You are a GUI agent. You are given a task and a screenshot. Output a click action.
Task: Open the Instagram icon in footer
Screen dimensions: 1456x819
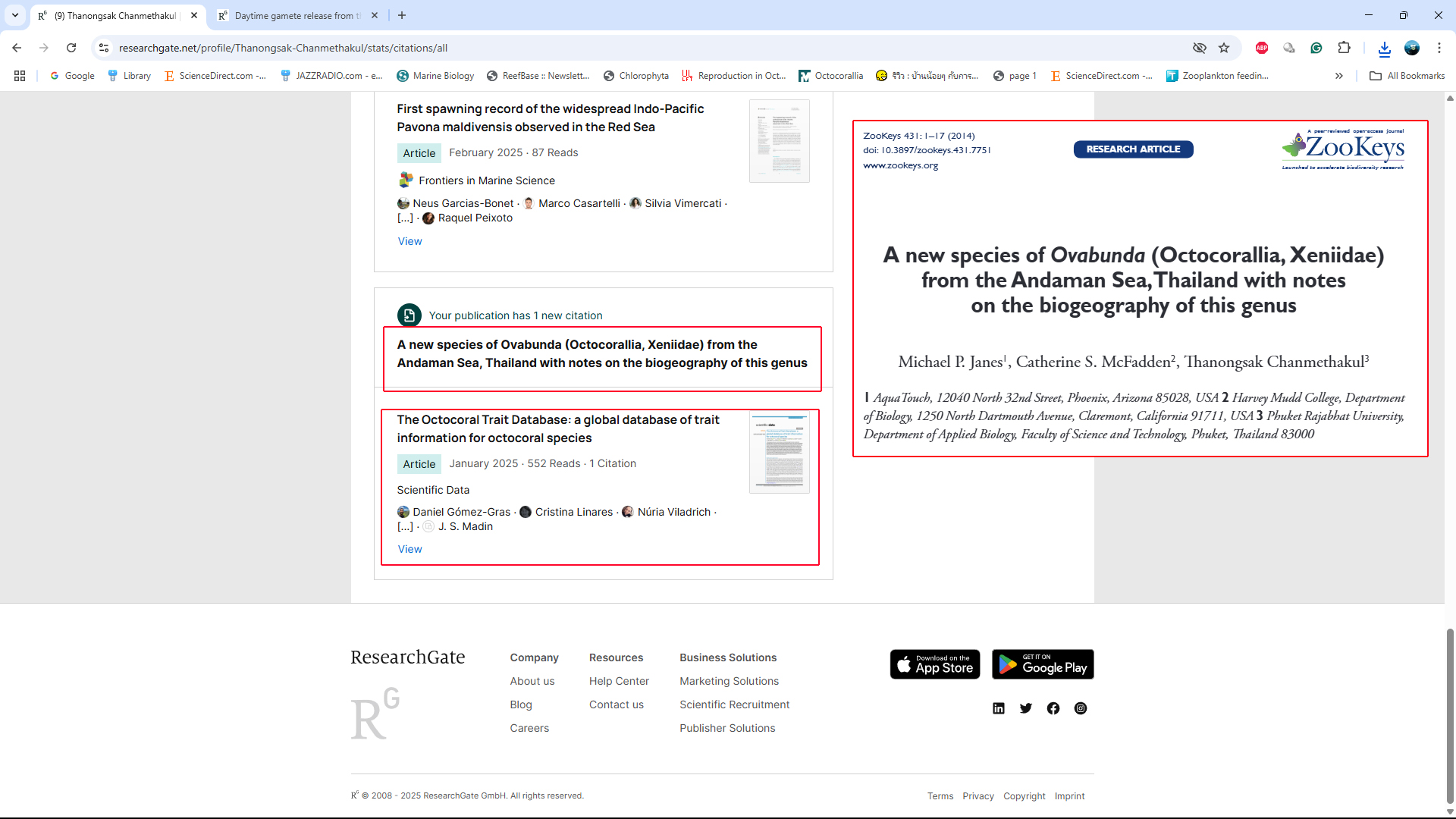(x=1080, y=708)
